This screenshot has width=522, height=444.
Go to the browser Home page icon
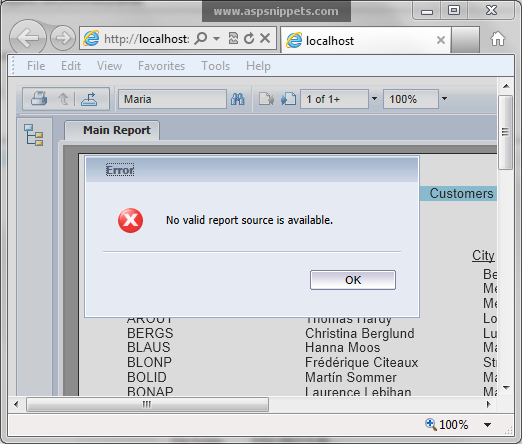tap(498, 39)
